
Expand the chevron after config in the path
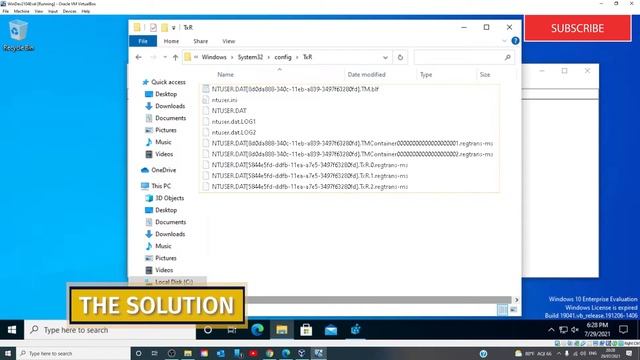coord(297,58)
